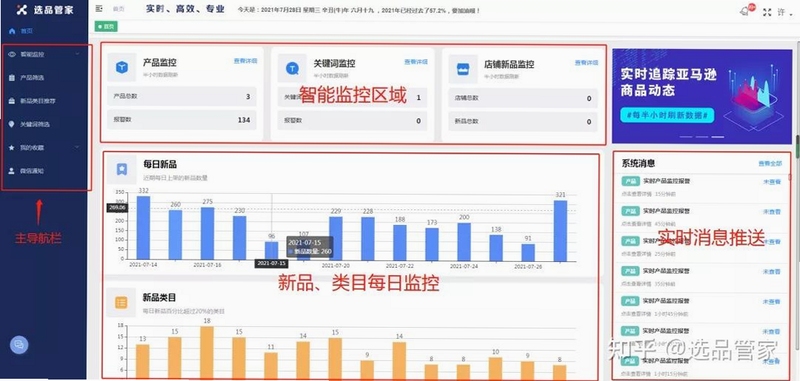This screenshot has width=800, height=381.
Task: Select the first carousel indicator on the banner
Action: 686,137
